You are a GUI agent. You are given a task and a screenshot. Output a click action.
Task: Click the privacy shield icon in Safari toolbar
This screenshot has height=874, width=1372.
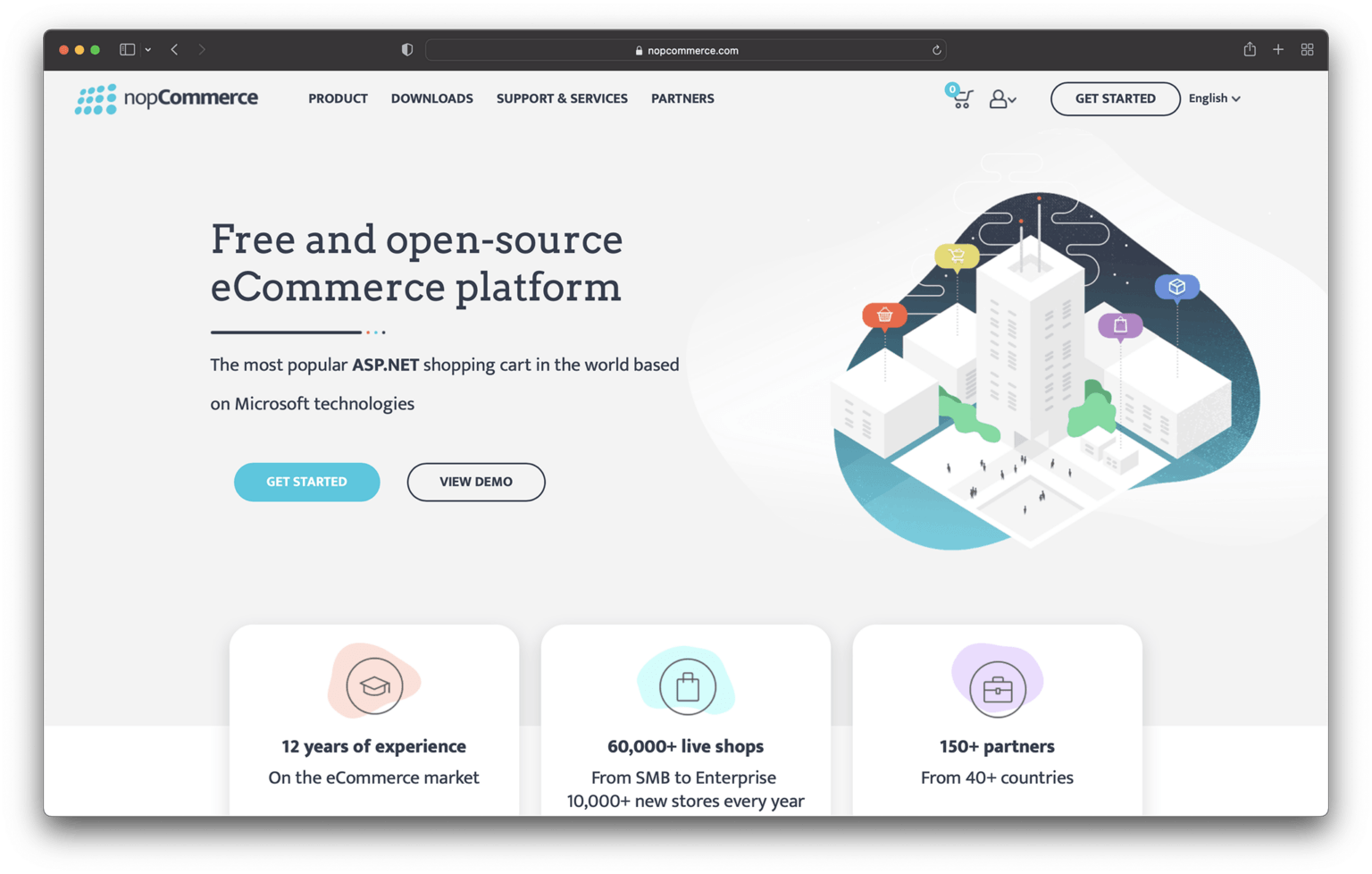point(406,49)
